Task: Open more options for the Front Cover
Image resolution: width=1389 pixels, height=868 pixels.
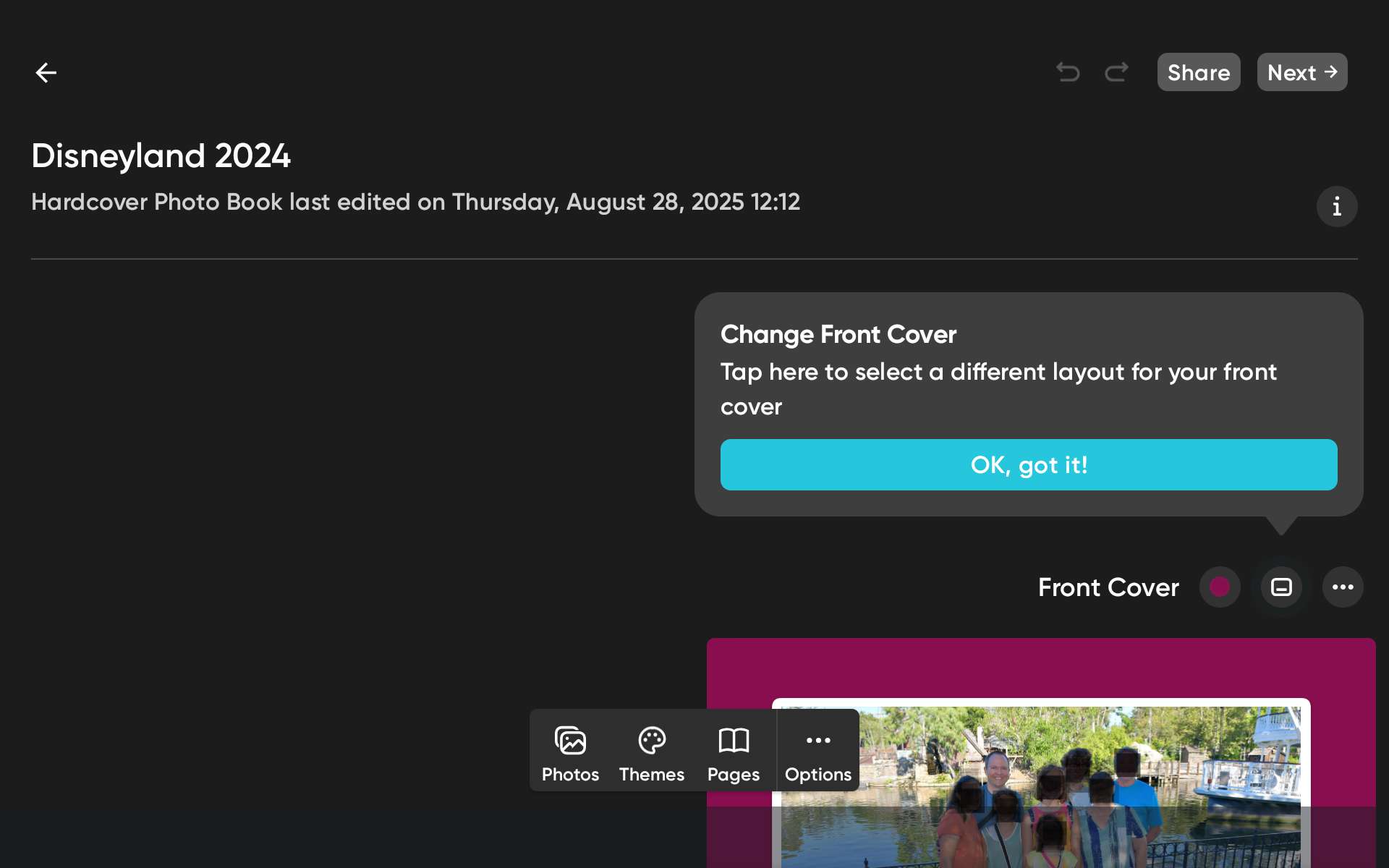Action: point(1343,587)
